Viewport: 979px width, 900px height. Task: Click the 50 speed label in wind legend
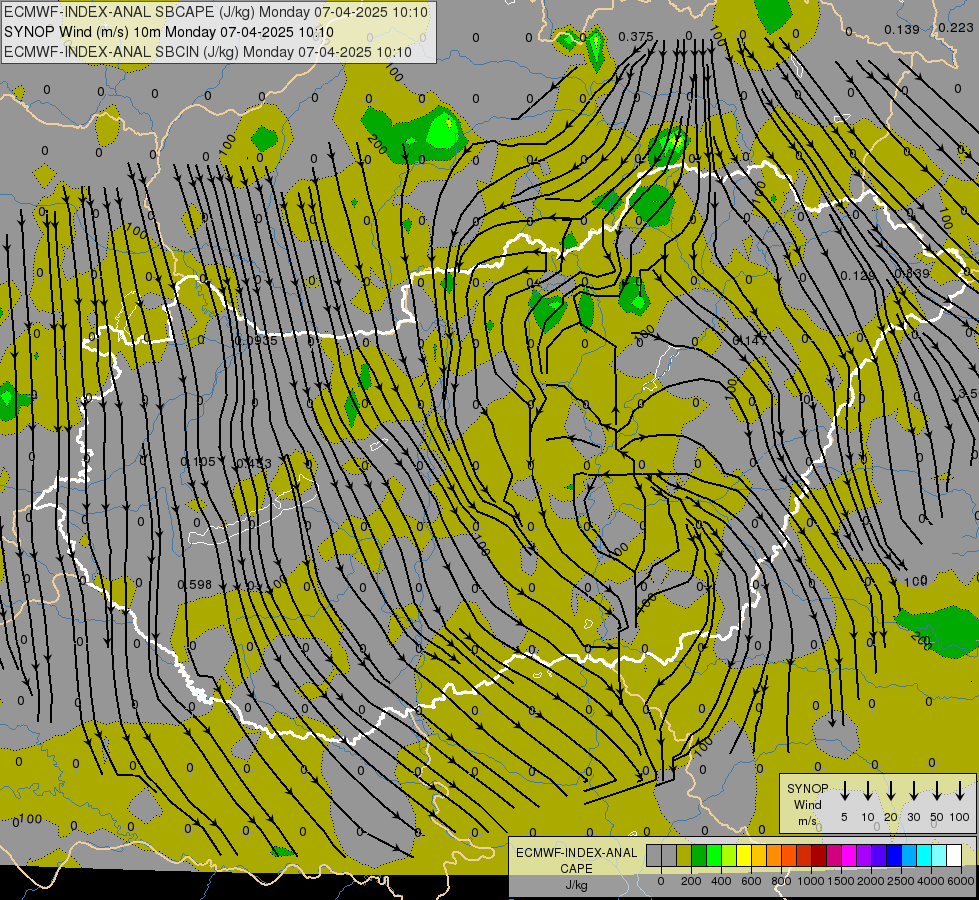tap(937, 817)
